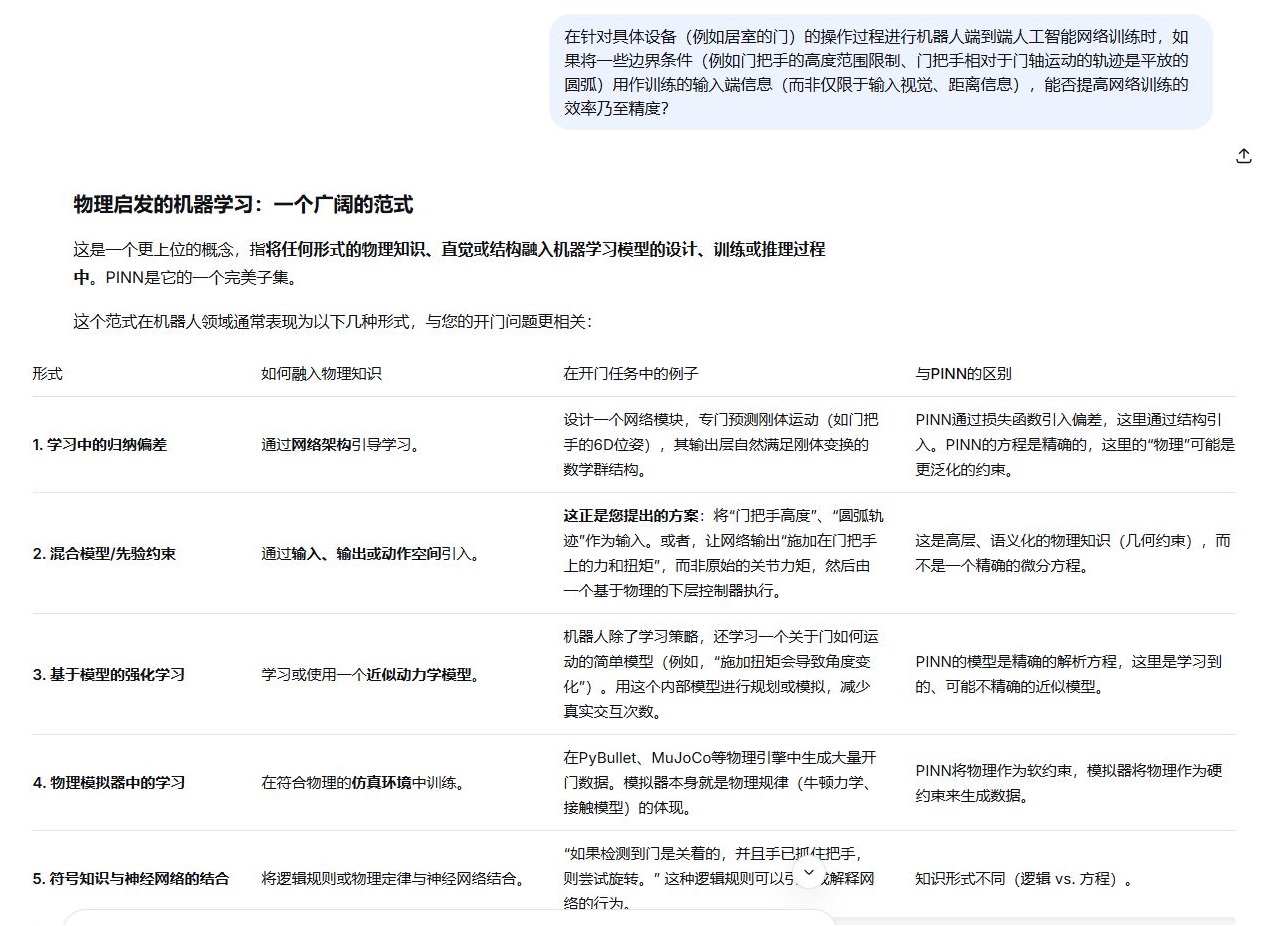1266x926 pixels.
Task: Click cell "通过网络架构引导学习。"
Action: tap(341, 445)
